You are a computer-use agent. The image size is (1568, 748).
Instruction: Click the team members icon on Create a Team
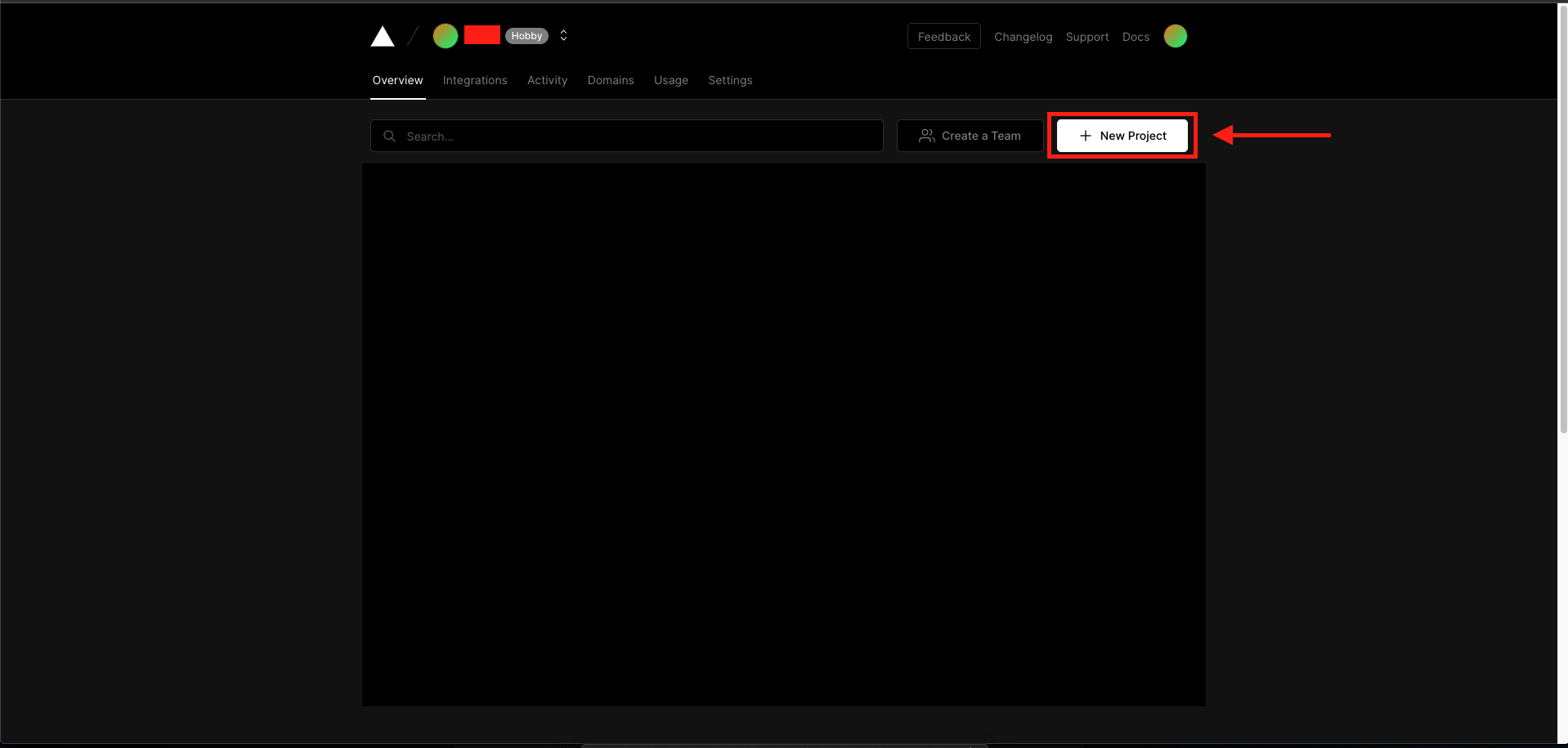pyautogui.click(x=925, y=136)
